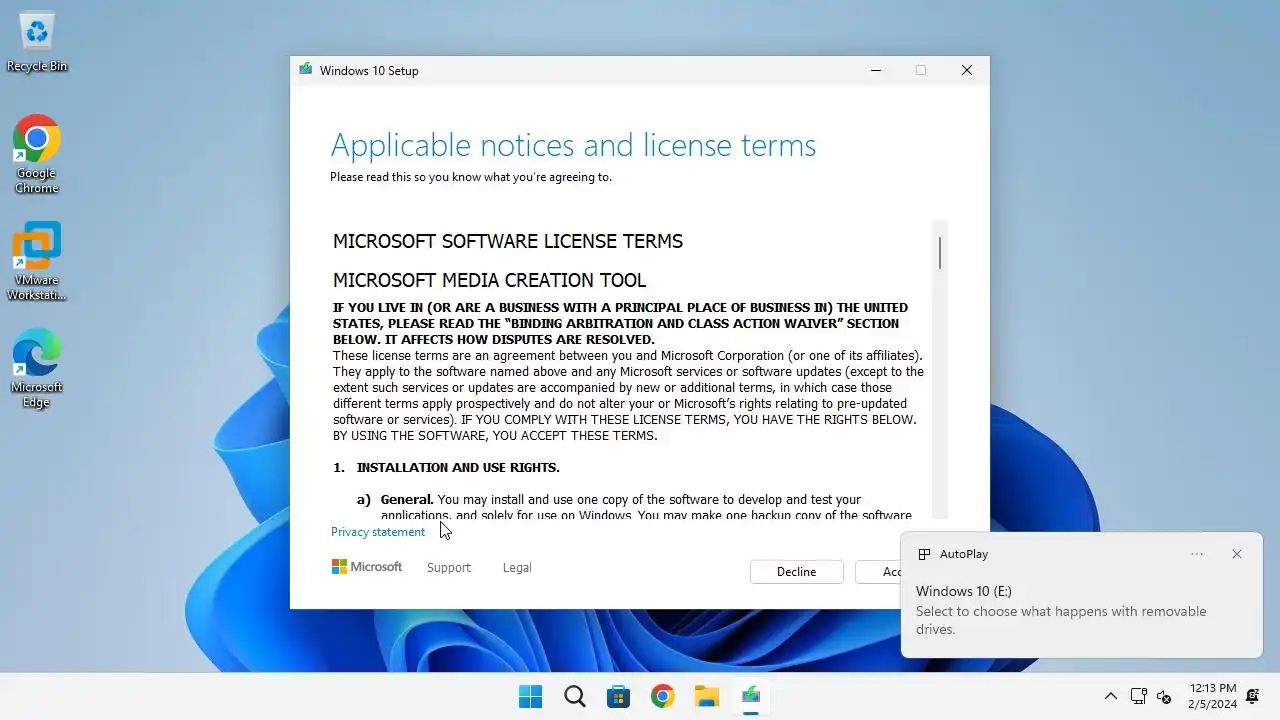Screen dimensions: 1280x720
Task: Open the Privacy statement link
Action: click(378, 532)
